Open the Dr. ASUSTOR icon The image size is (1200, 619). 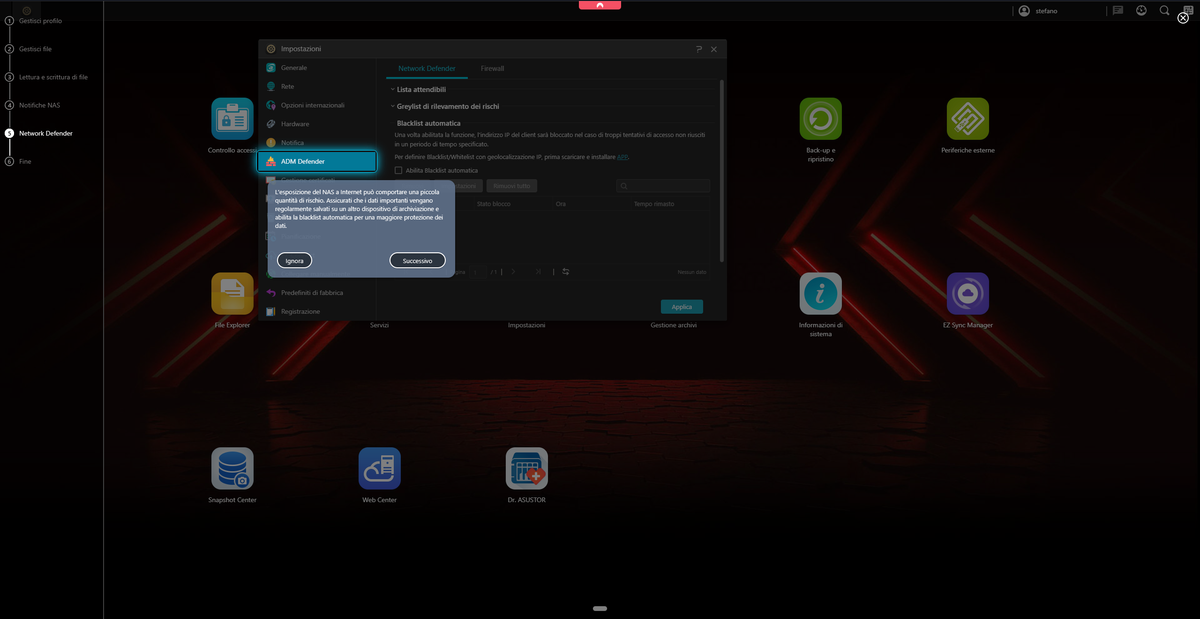click(x=526, y=468)
